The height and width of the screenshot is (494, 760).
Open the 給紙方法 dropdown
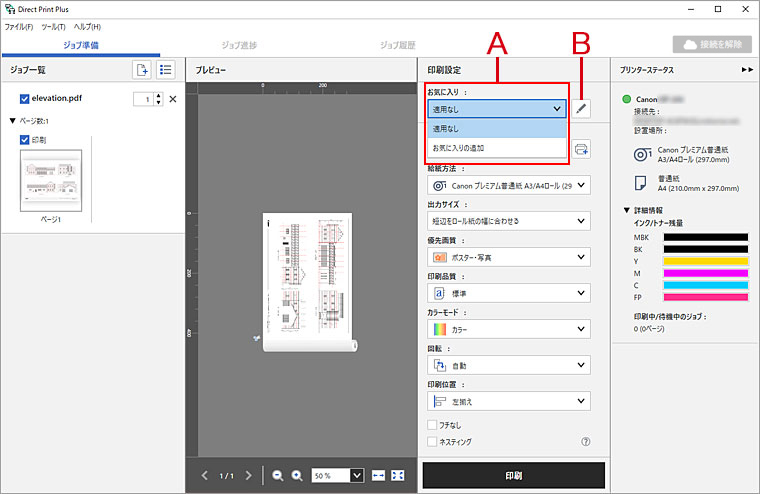[508, 185]
